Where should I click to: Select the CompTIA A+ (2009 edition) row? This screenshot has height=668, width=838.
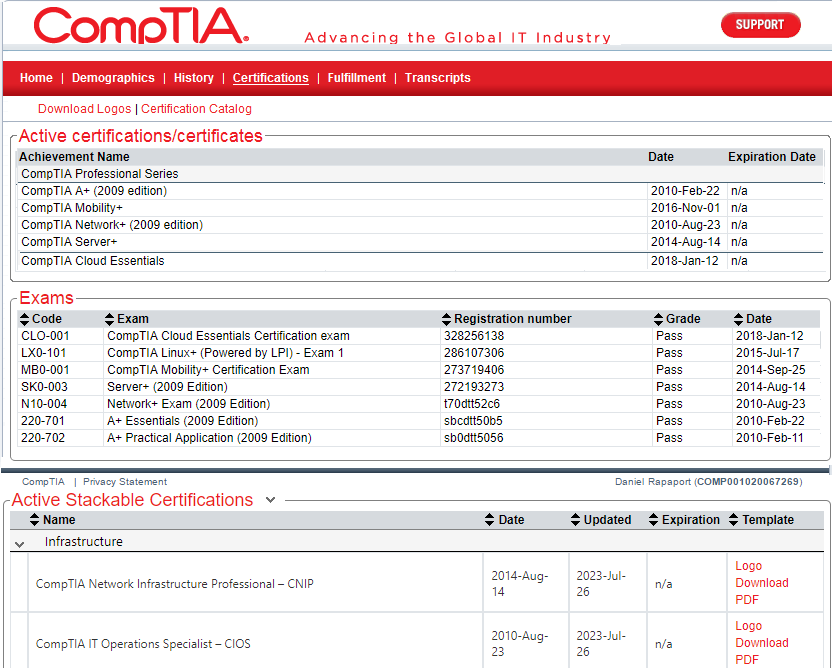pos(420,191)
